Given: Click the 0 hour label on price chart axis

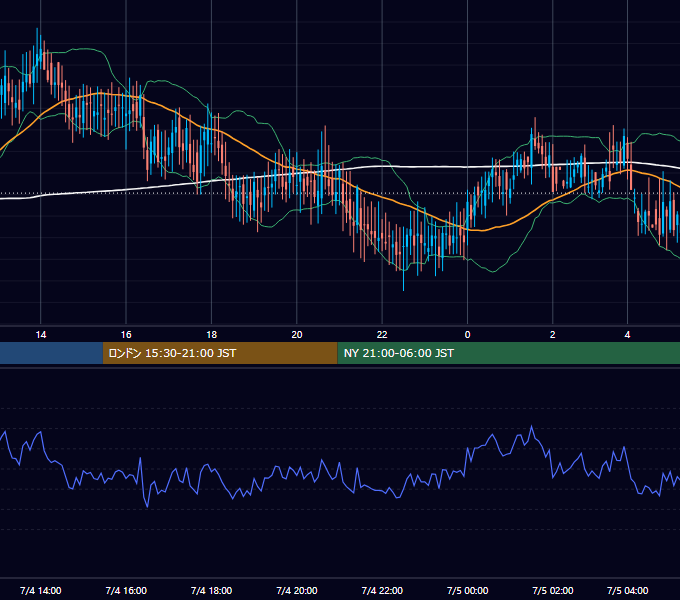Looking at the screenshot, I should click(468, 335).
